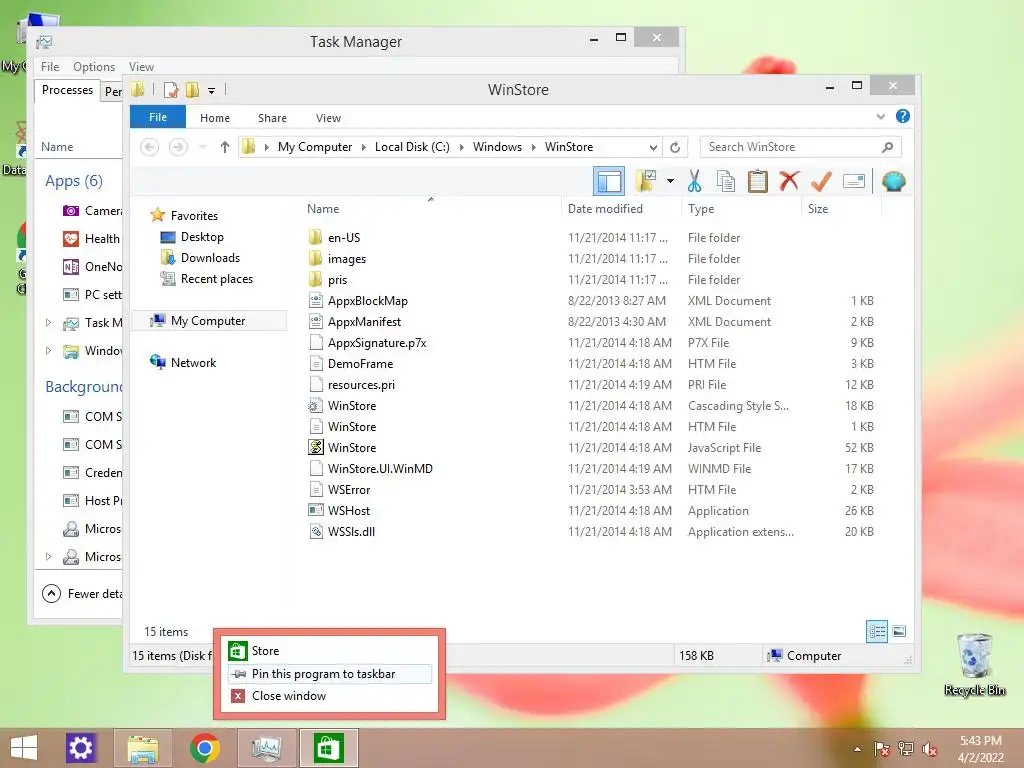Open Google Chrome from taskbar
This screenshot has width=1024, height=768.
(204, 748)
